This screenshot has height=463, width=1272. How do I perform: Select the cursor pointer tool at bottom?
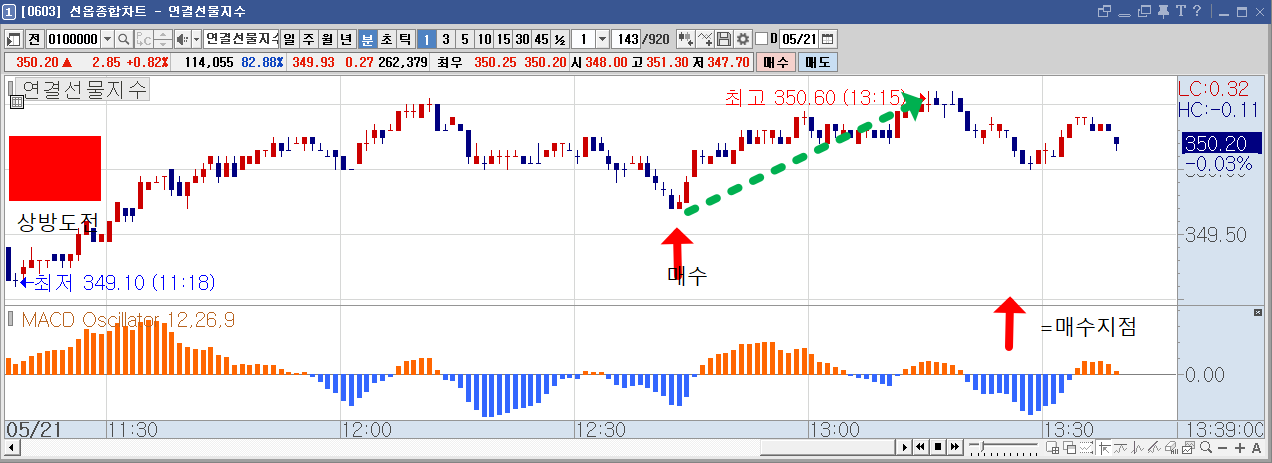tap(1104, 447)
